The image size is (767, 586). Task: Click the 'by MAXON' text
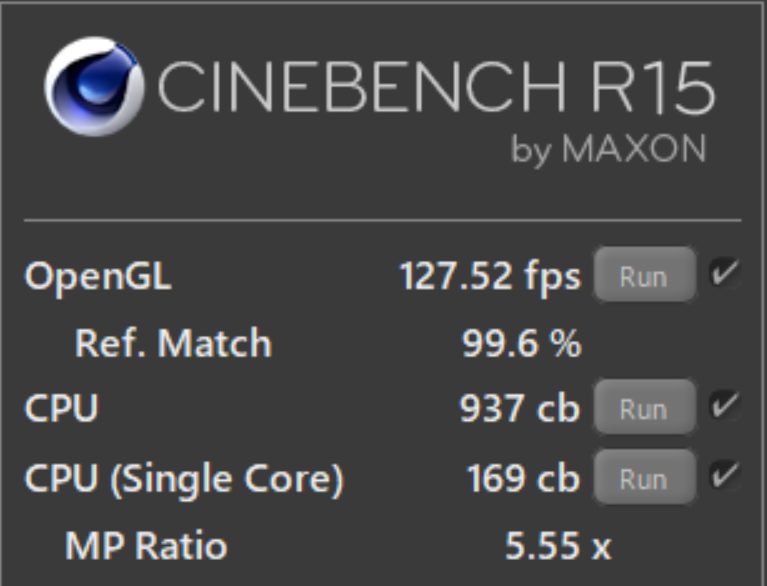(608, 149)
